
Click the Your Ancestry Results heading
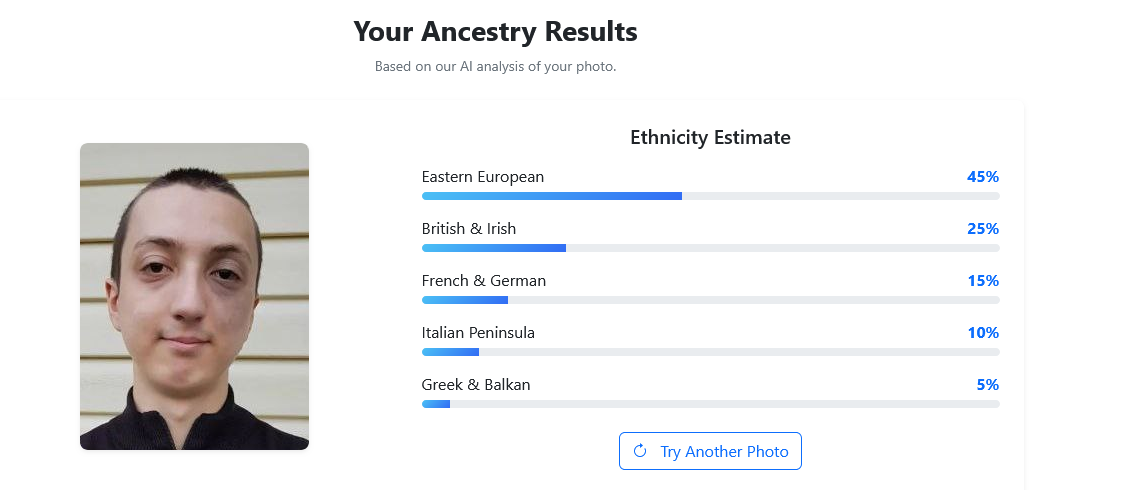[x=495, y=32]
